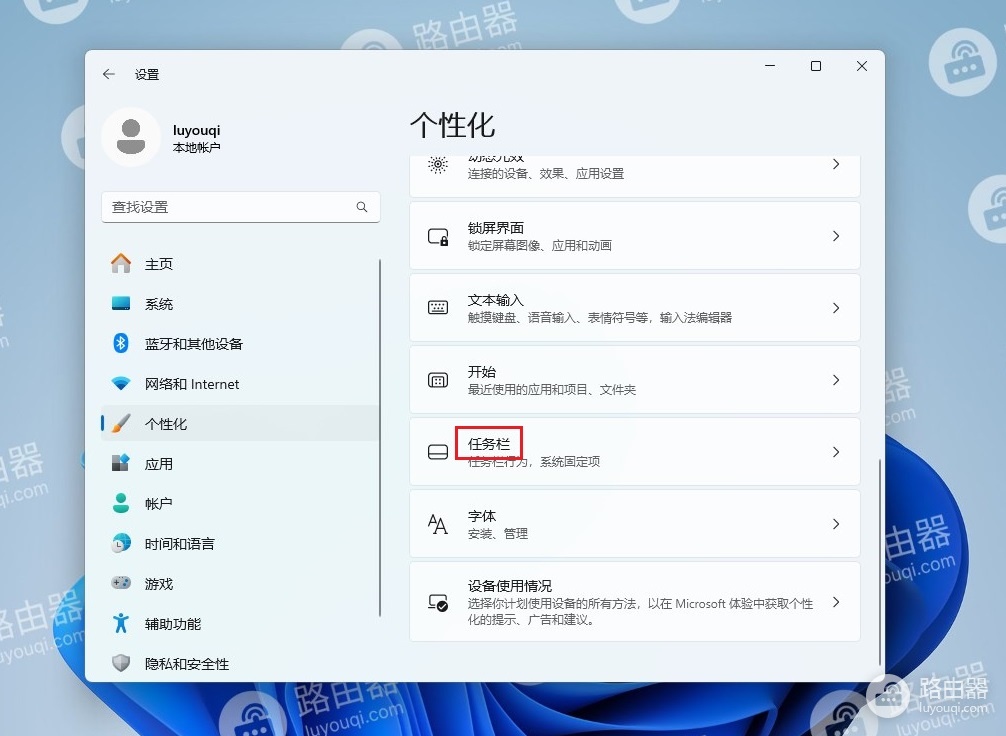This screenshot has width=1006, height=736.
Task: Click the Bluetooth icon in sidebar
Action: (121, 343)
